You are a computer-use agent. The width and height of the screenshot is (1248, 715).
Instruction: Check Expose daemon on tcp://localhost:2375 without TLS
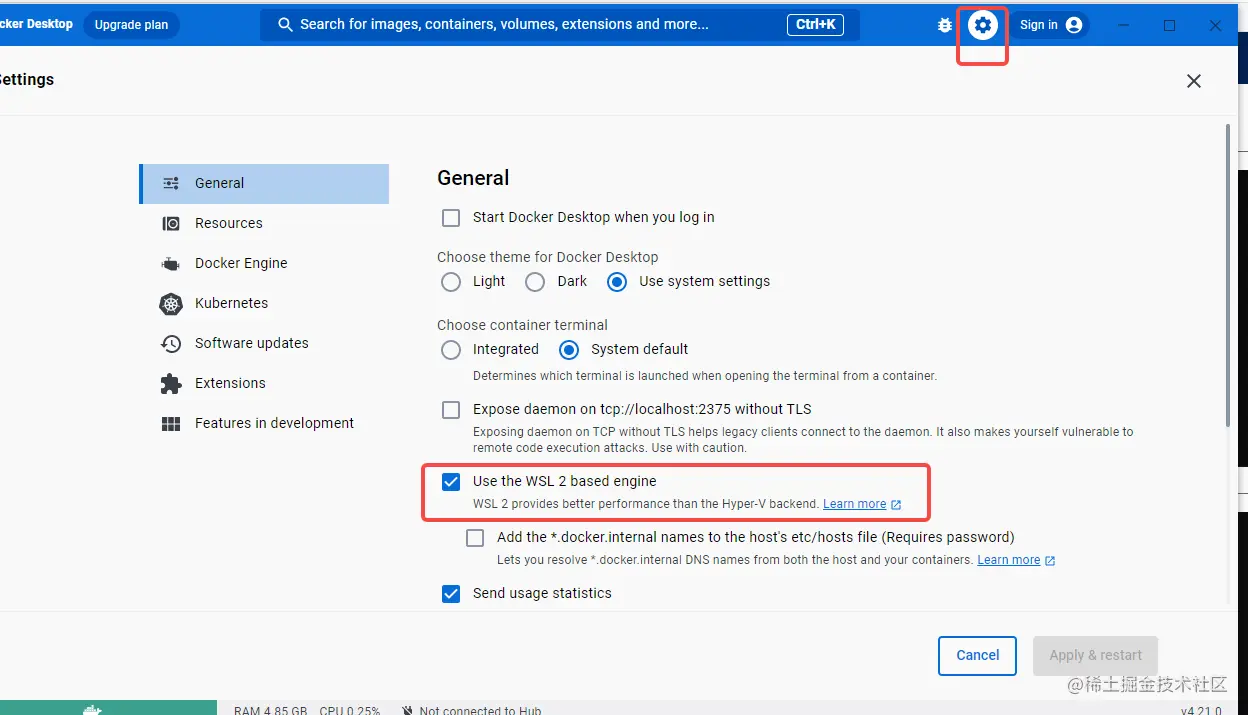click(x=451, y=409)
